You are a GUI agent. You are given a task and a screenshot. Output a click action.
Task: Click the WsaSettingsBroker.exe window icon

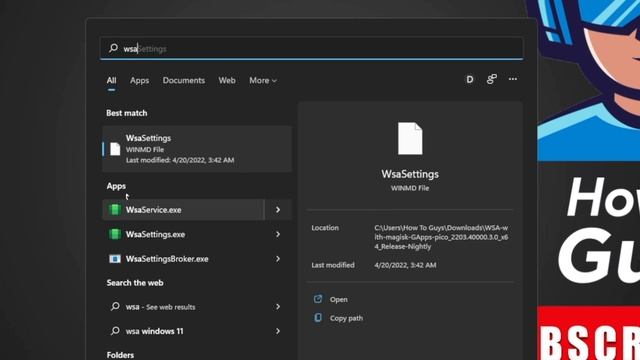point(115,259)
